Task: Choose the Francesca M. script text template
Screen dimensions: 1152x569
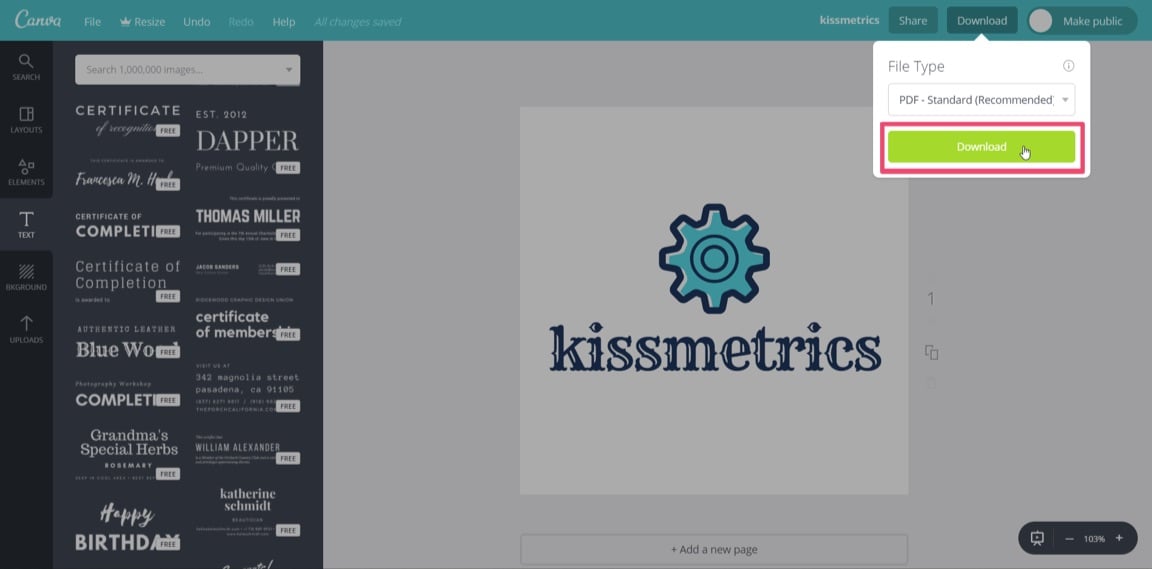Action: point(128,174)
